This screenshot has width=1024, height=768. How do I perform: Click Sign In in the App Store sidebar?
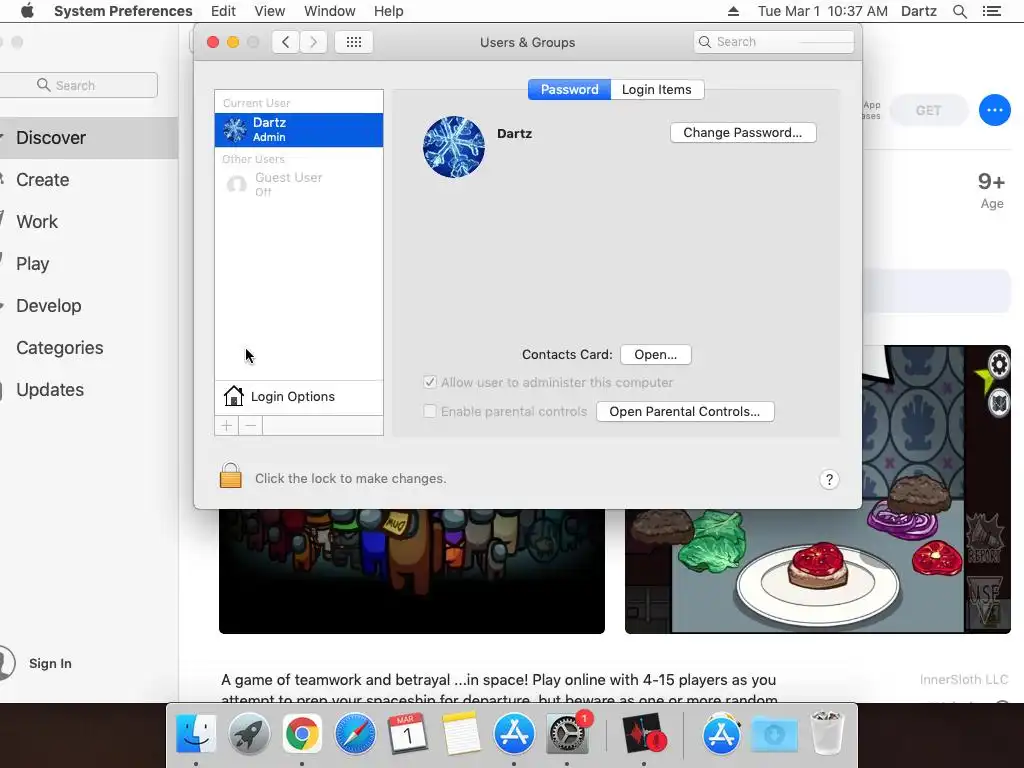click(50, 664)
